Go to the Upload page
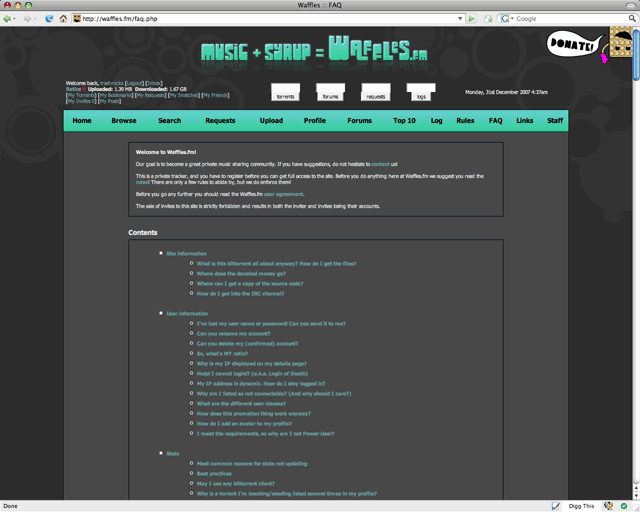This screenshot has width=640, height=512. 271,120
